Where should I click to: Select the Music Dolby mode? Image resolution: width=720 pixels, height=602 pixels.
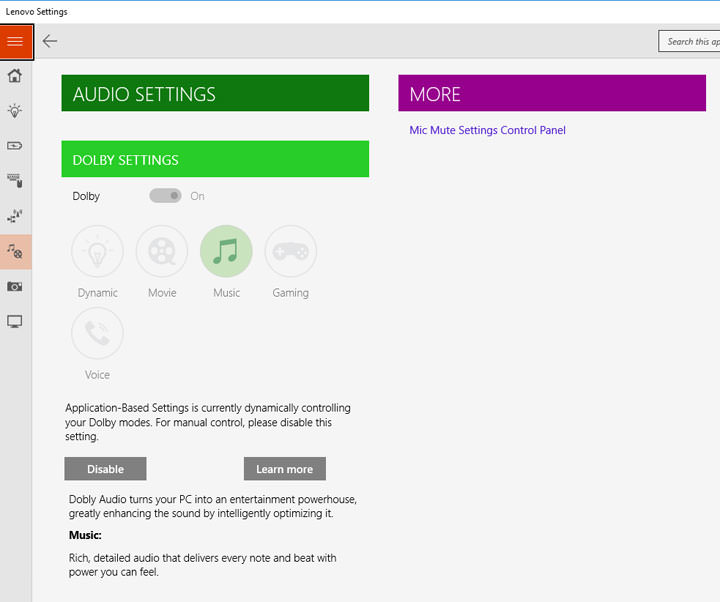coord(226,251)
